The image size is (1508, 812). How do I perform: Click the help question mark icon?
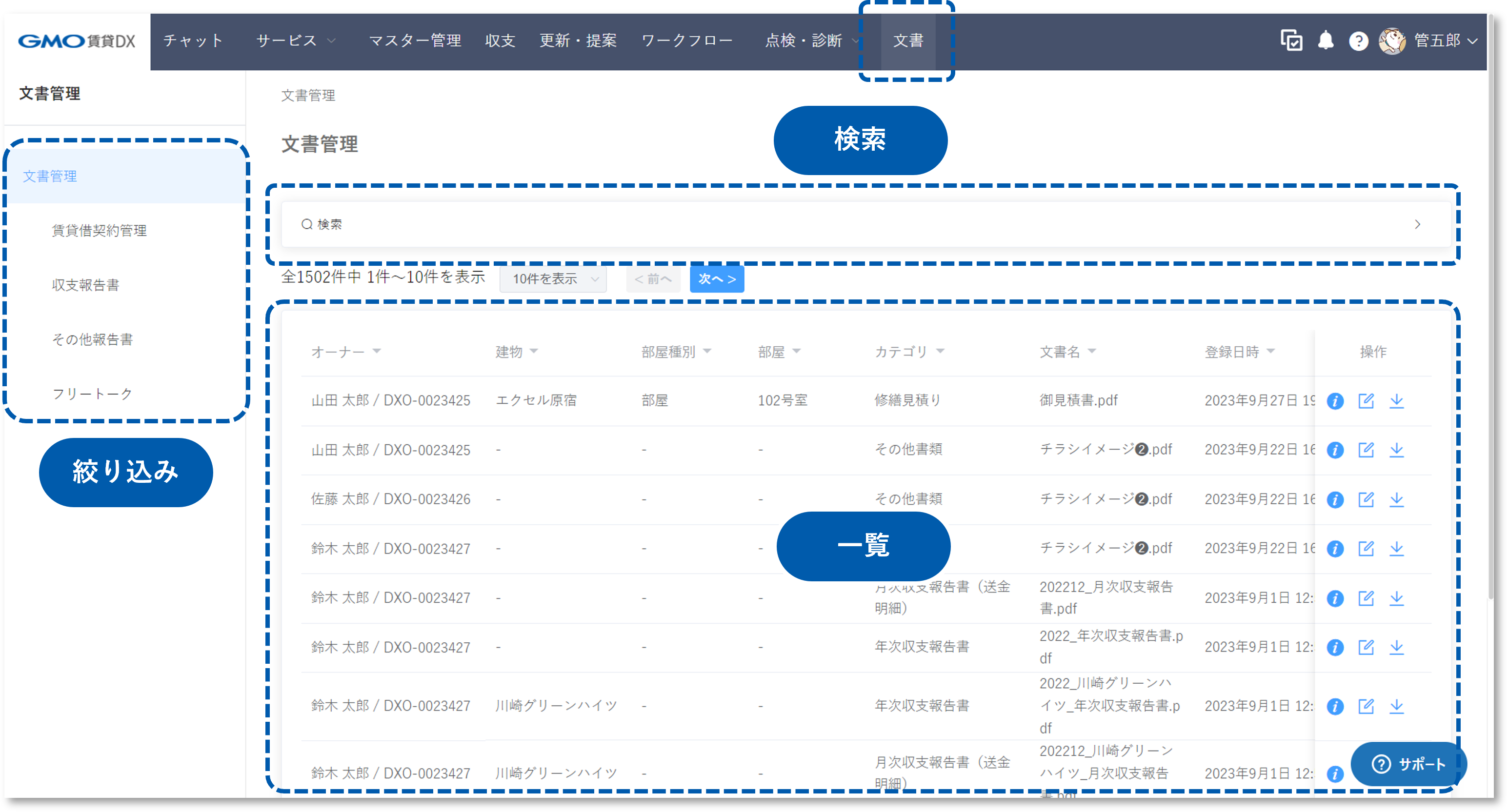tap(1359, 40)
